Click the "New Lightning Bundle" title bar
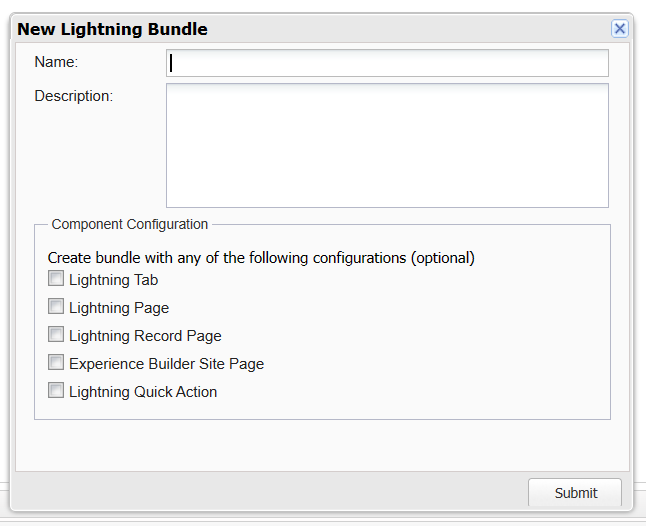646x526 pixels. (300, 29)
